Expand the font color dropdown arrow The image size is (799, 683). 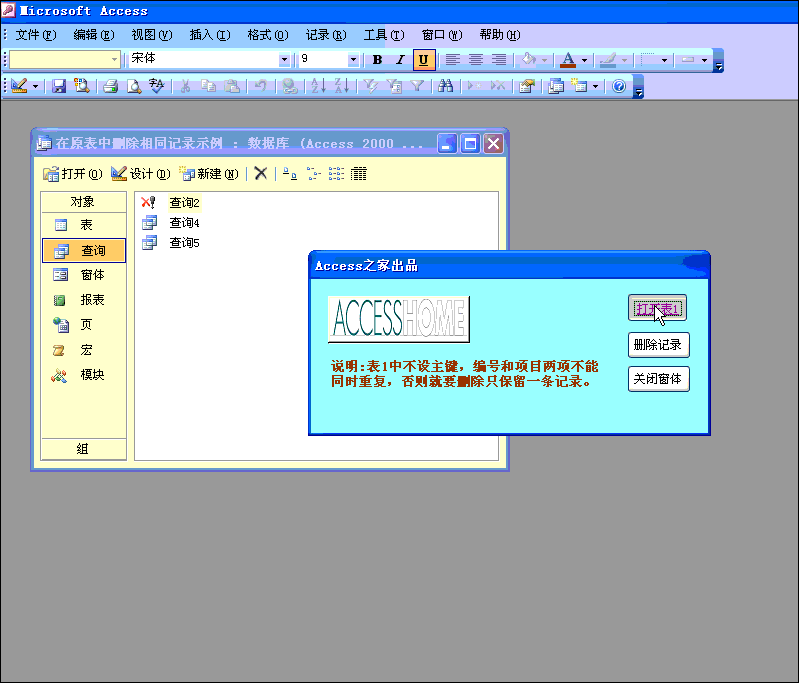pyautogui.click(x=584, y=60)
